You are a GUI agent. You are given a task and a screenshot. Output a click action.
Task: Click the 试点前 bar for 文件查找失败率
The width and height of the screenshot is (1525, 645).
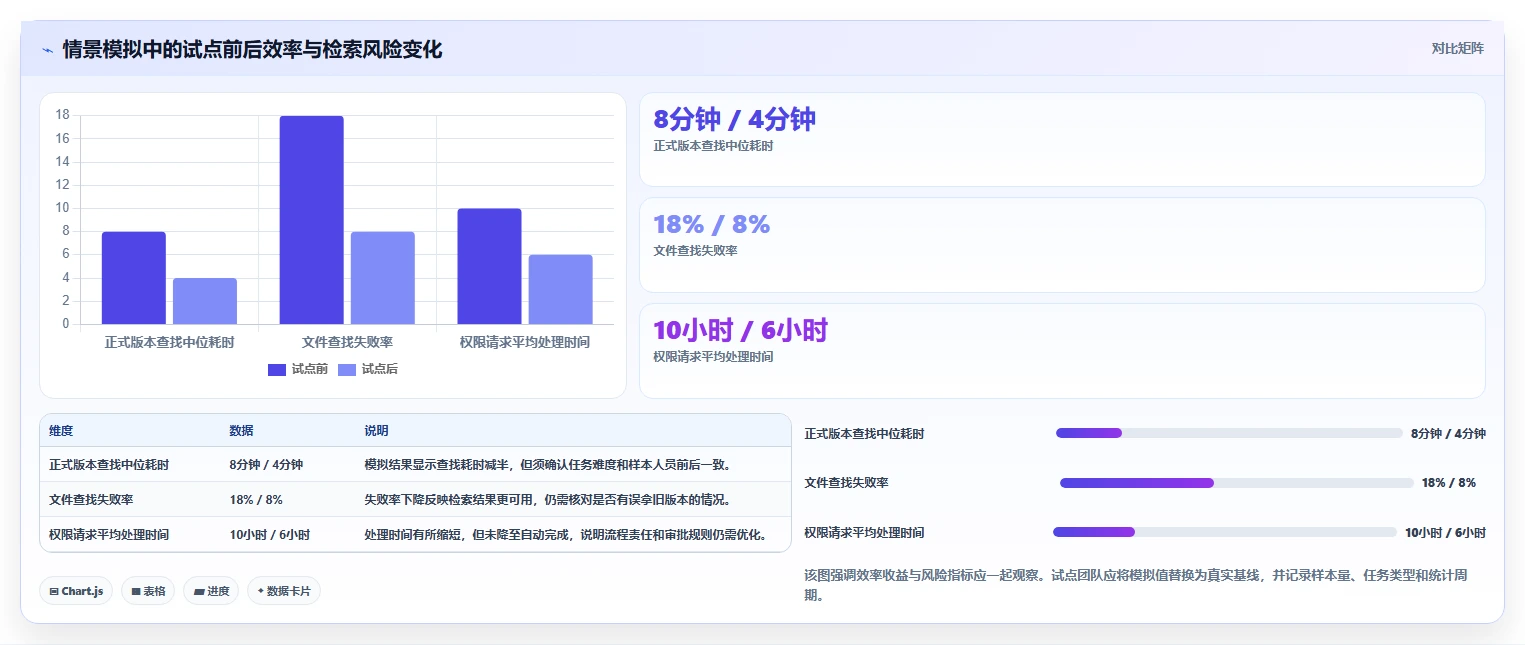click(311, 220)
